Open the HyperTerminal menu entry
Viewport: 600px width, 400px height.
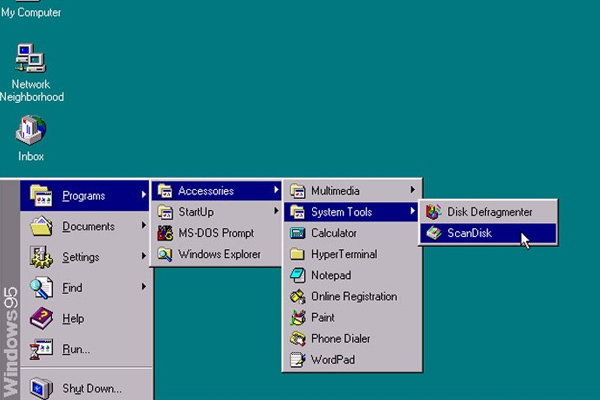pyautogui.click(x=351, y=254)
